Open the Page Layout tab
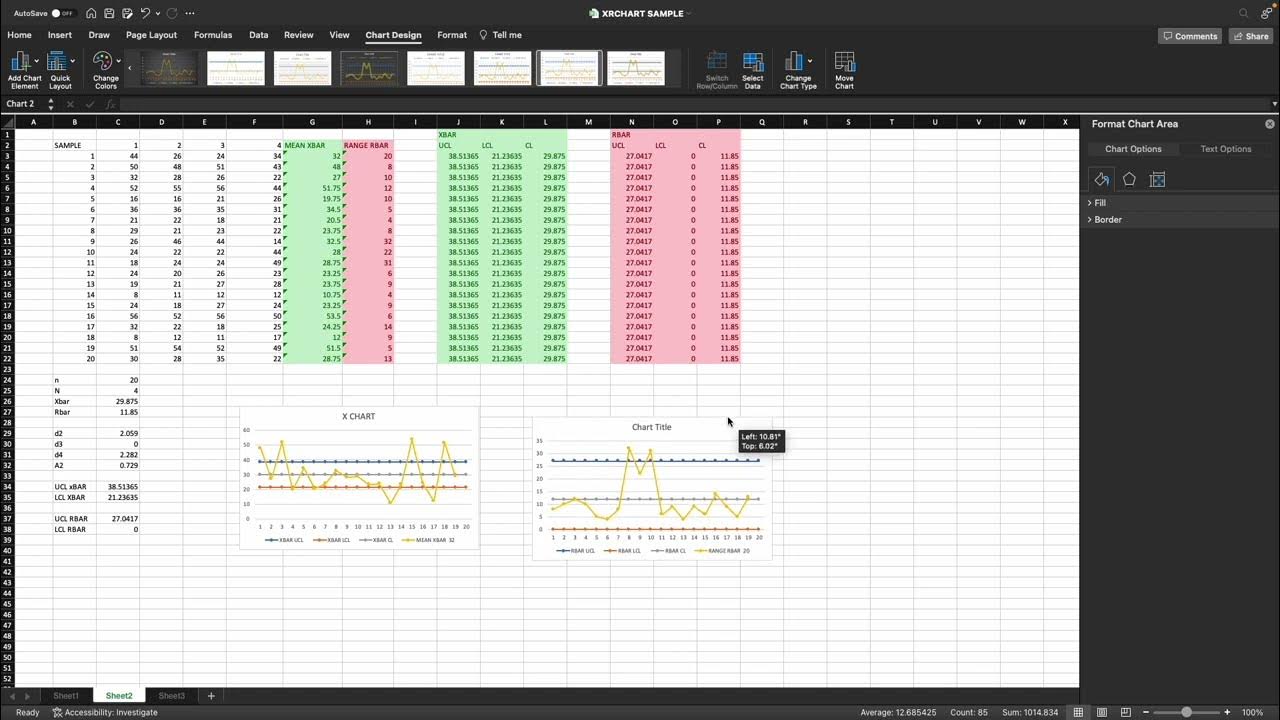The width and height of the screenshot is (1280, 720). [150, 35]
